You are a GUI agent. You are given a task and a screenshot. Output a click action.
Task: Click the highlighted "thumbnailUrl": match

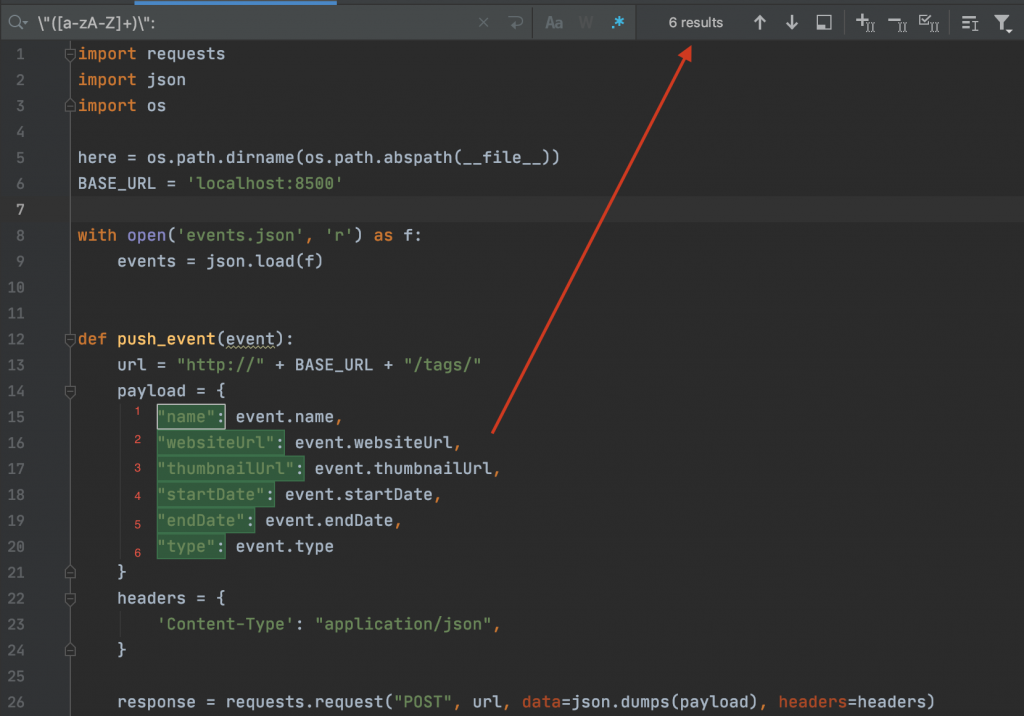coord(231,468)
